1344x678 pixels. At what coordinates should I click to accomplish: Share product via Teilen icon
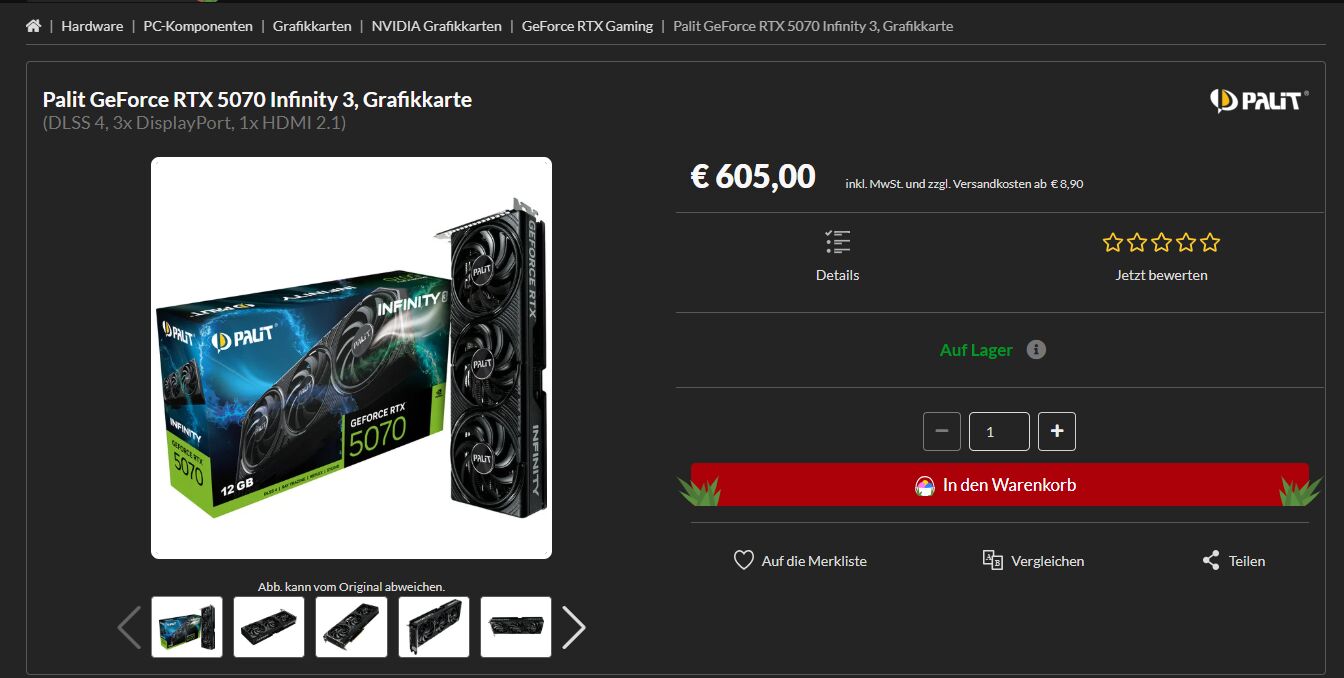tap(1211, 560)
